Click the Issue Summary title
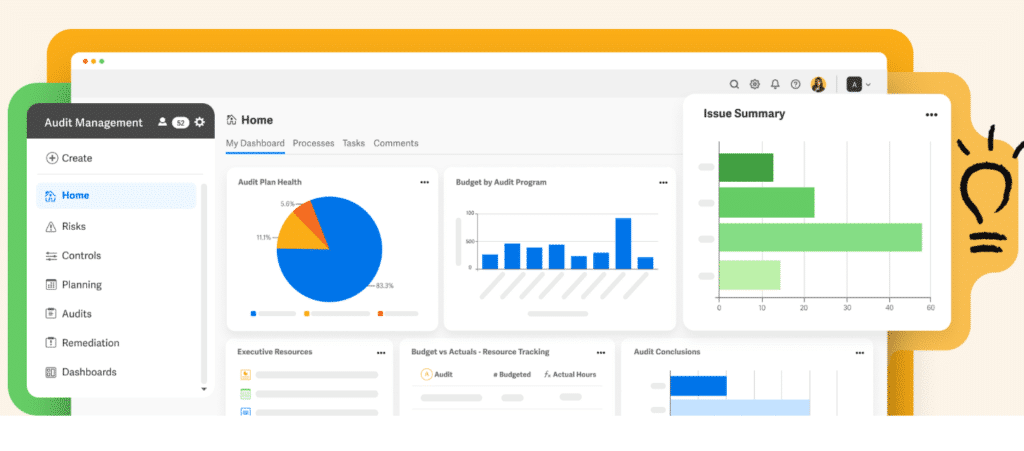Image resolution: width=1024 pixels, height=451 pixels. tap(744, 114)
